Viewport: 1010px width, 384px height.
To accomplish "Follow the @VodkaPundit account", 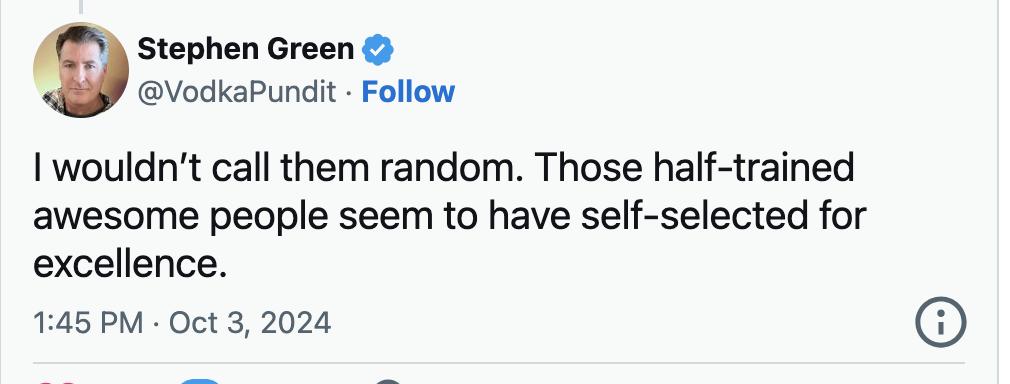I will [408, 92].
